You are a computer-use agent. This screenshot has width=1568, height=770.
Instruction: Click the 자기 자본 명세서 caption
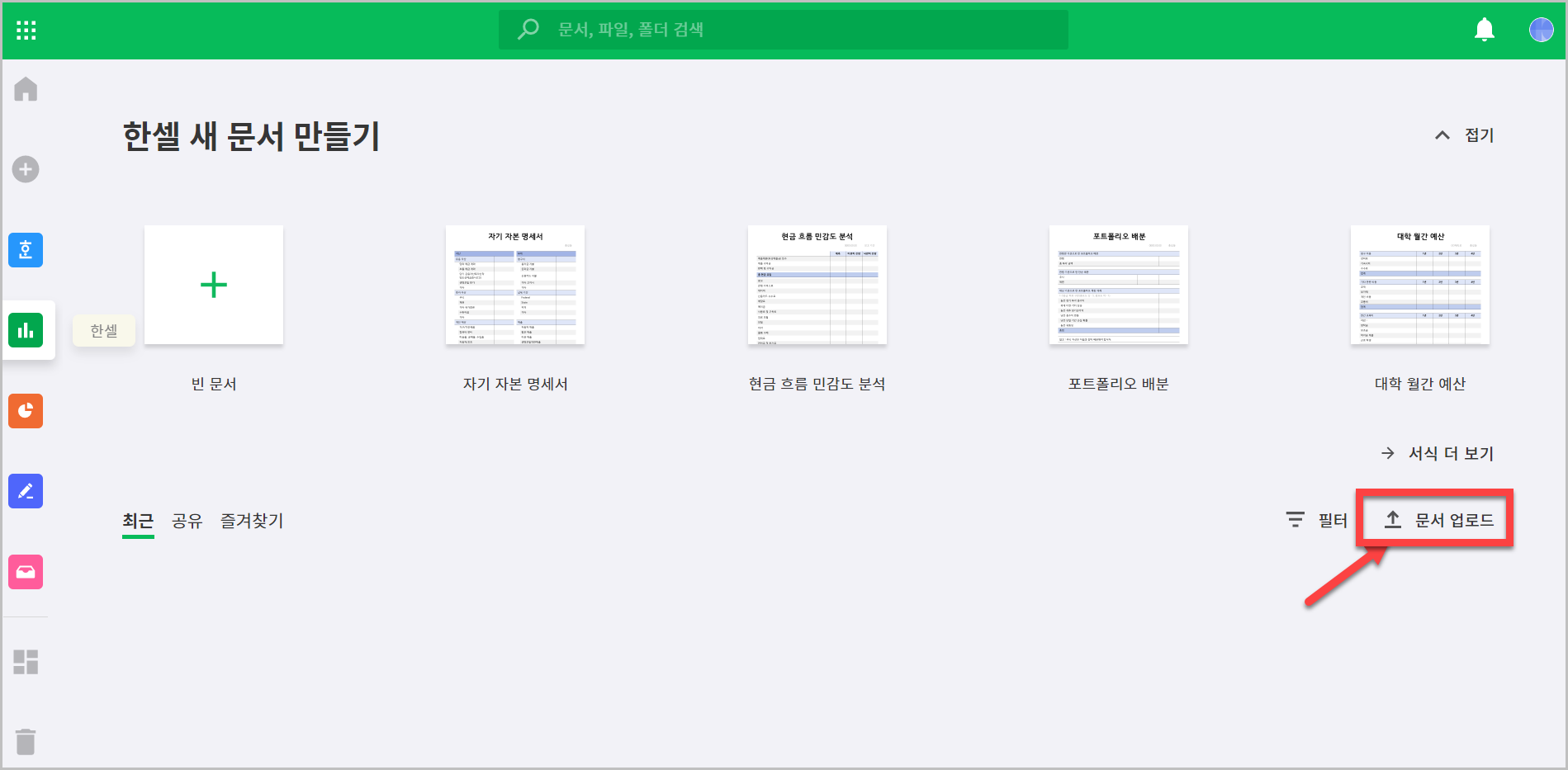click(515, 384)
